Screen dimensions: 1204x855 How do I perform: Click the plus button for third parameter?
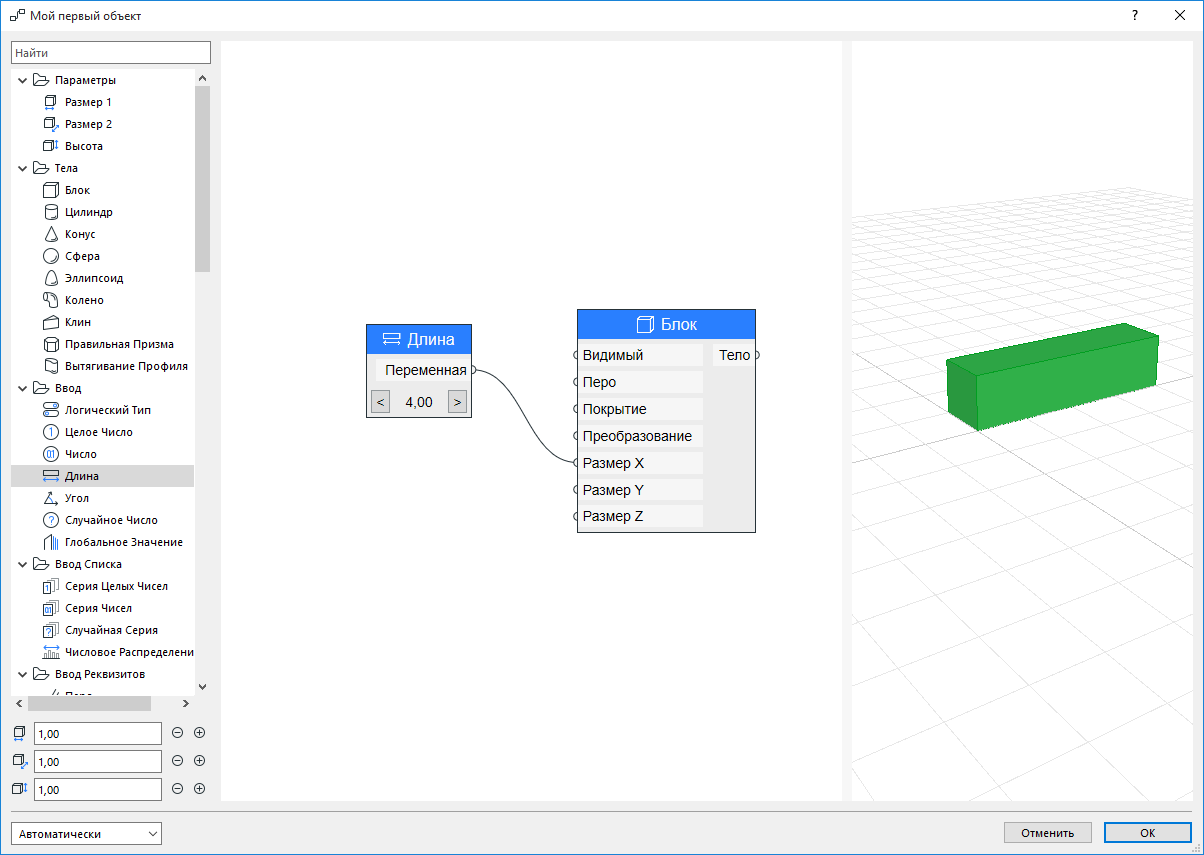point(199,789)
